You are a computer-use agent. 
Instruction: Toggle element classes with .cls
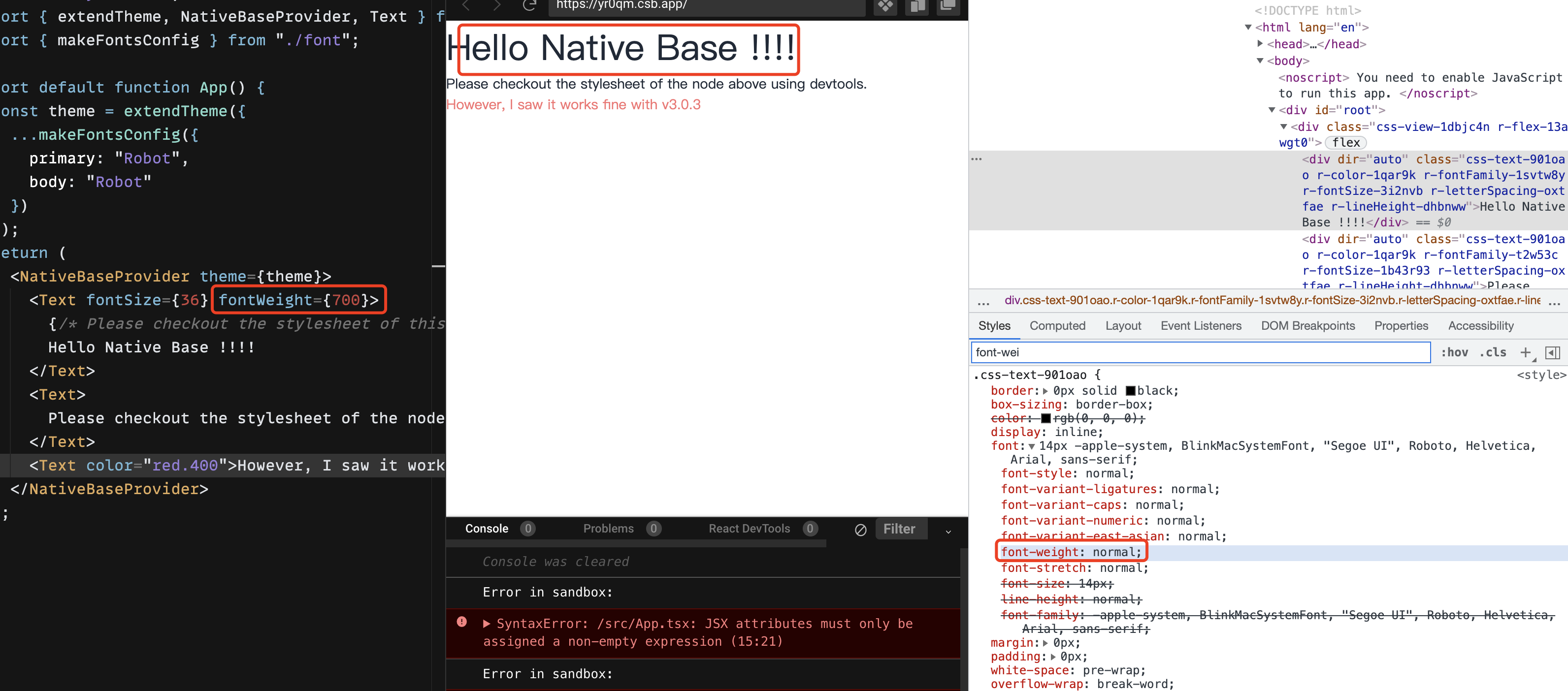(1493, 352)
